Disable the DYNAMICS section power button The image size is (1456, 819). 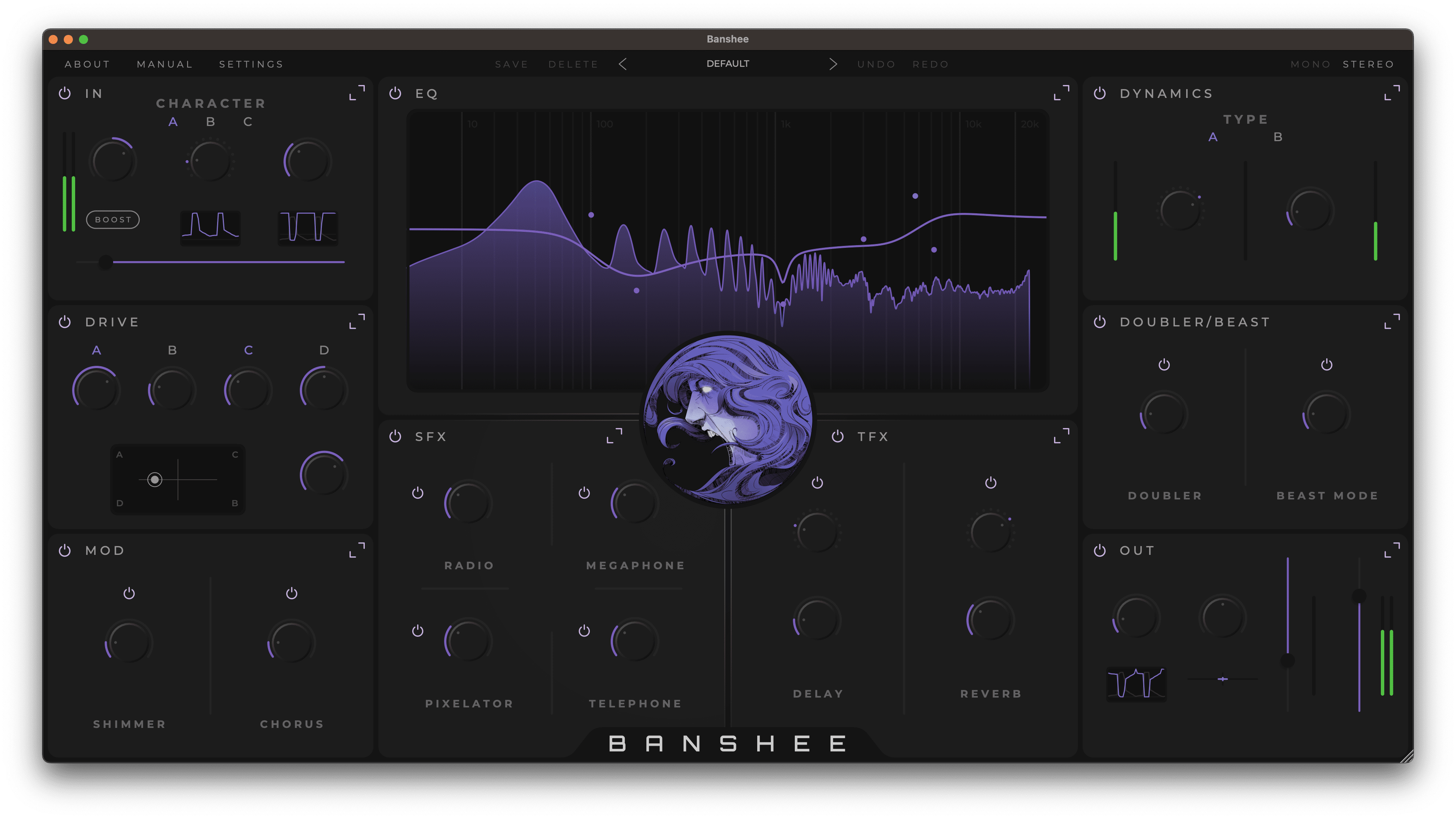[1099, 93]
